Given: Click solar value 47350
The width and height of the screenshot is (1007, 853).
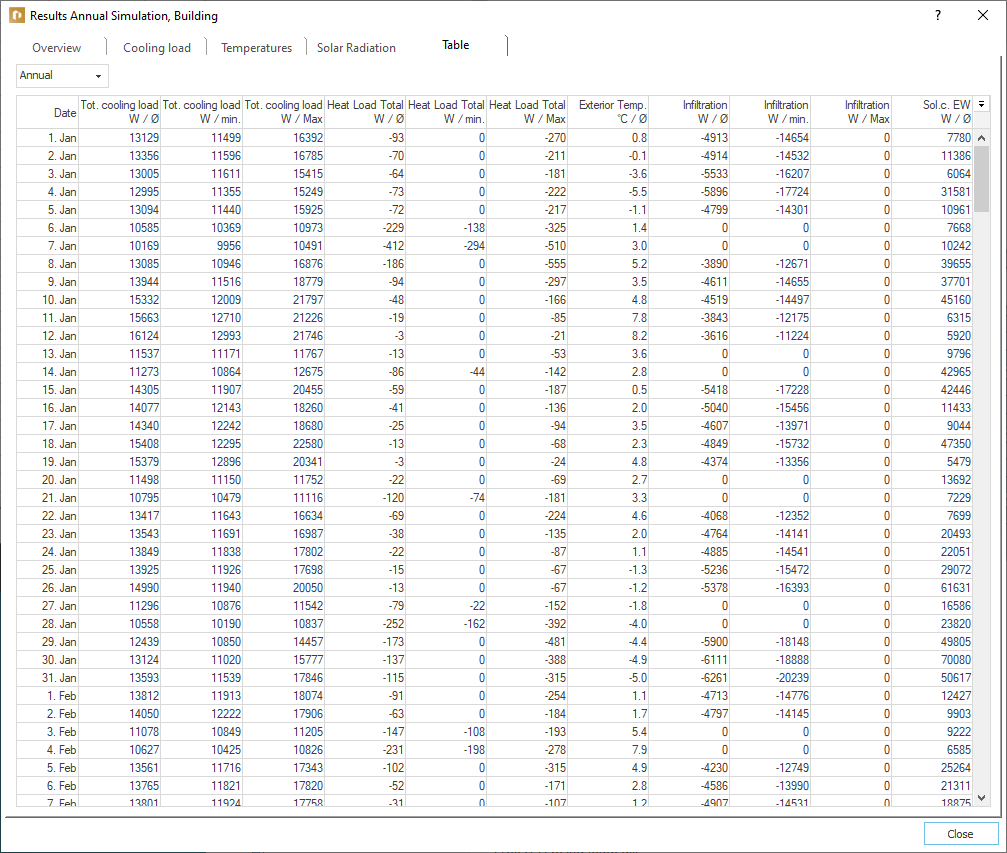Looking at the screenshot, I should coord(933,444).
